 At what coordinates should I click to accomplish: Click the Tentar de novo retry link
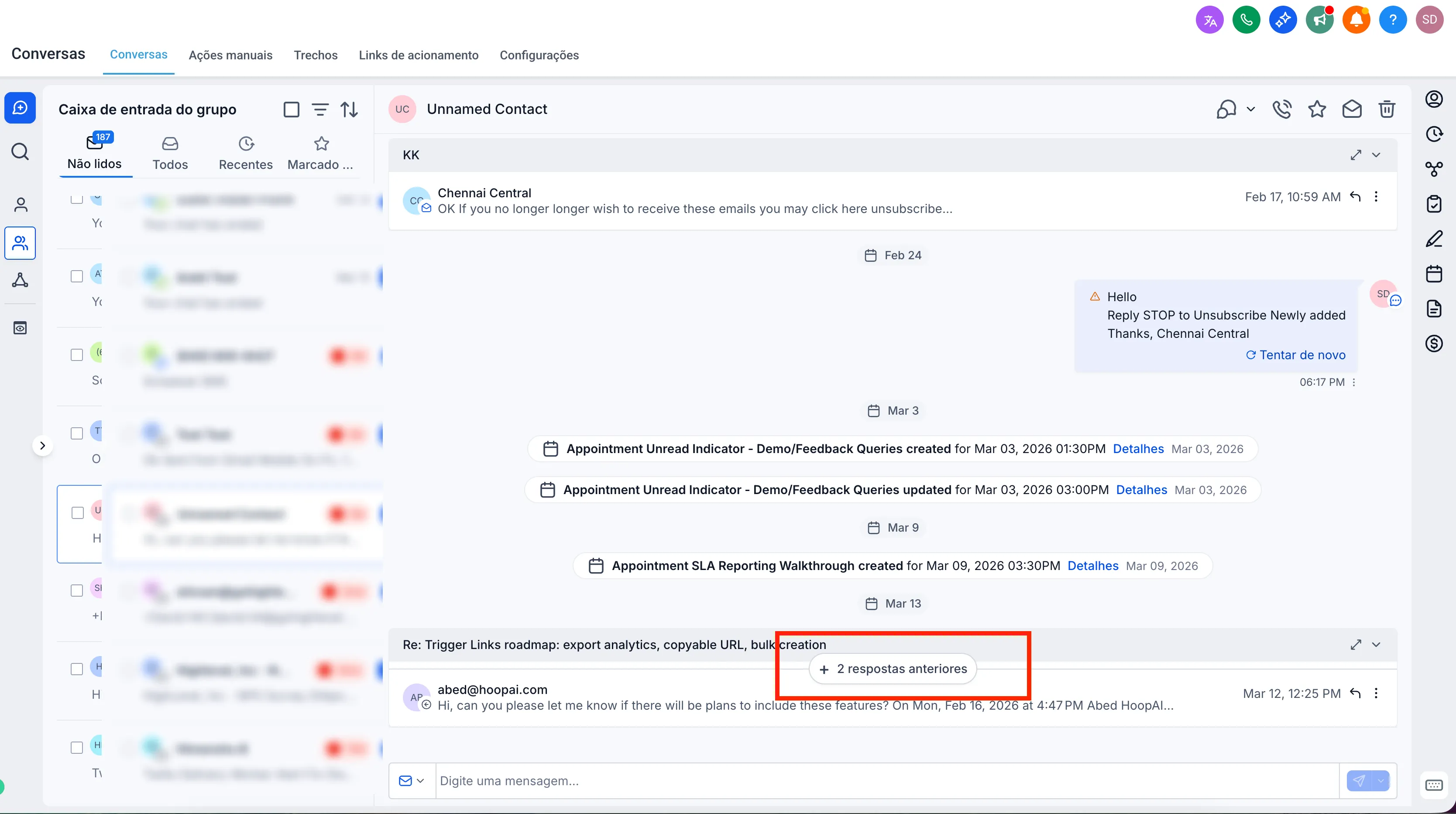point(1296,354)
